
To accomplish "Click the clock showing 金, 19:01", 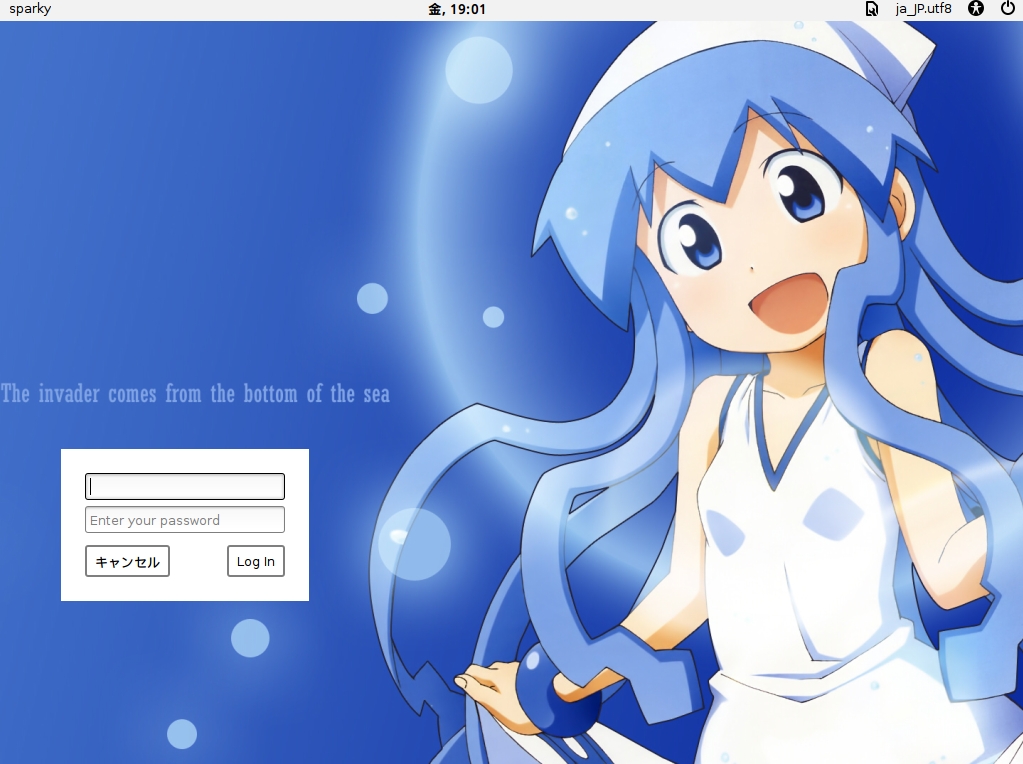I will tap(457, 9).
